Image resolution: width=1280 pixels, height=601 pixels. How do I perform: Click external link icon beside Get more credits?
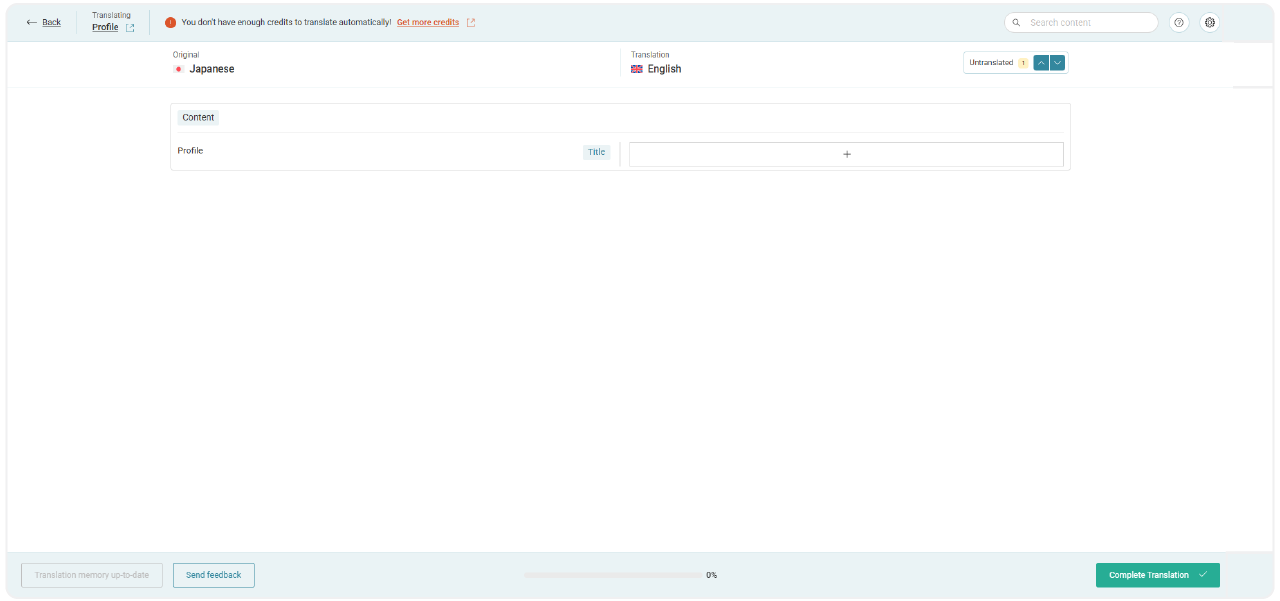(471, 22)
